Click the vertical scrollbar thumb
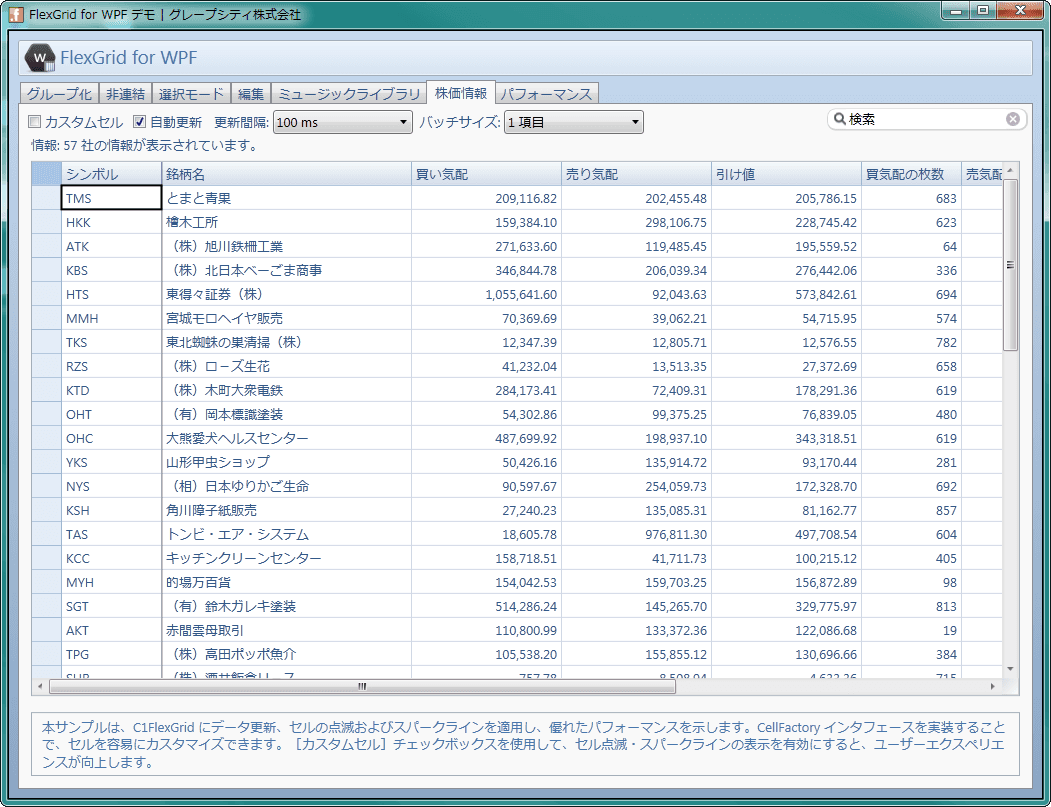This screenshot has width=1051, height=807. [x=1010, y=265]
